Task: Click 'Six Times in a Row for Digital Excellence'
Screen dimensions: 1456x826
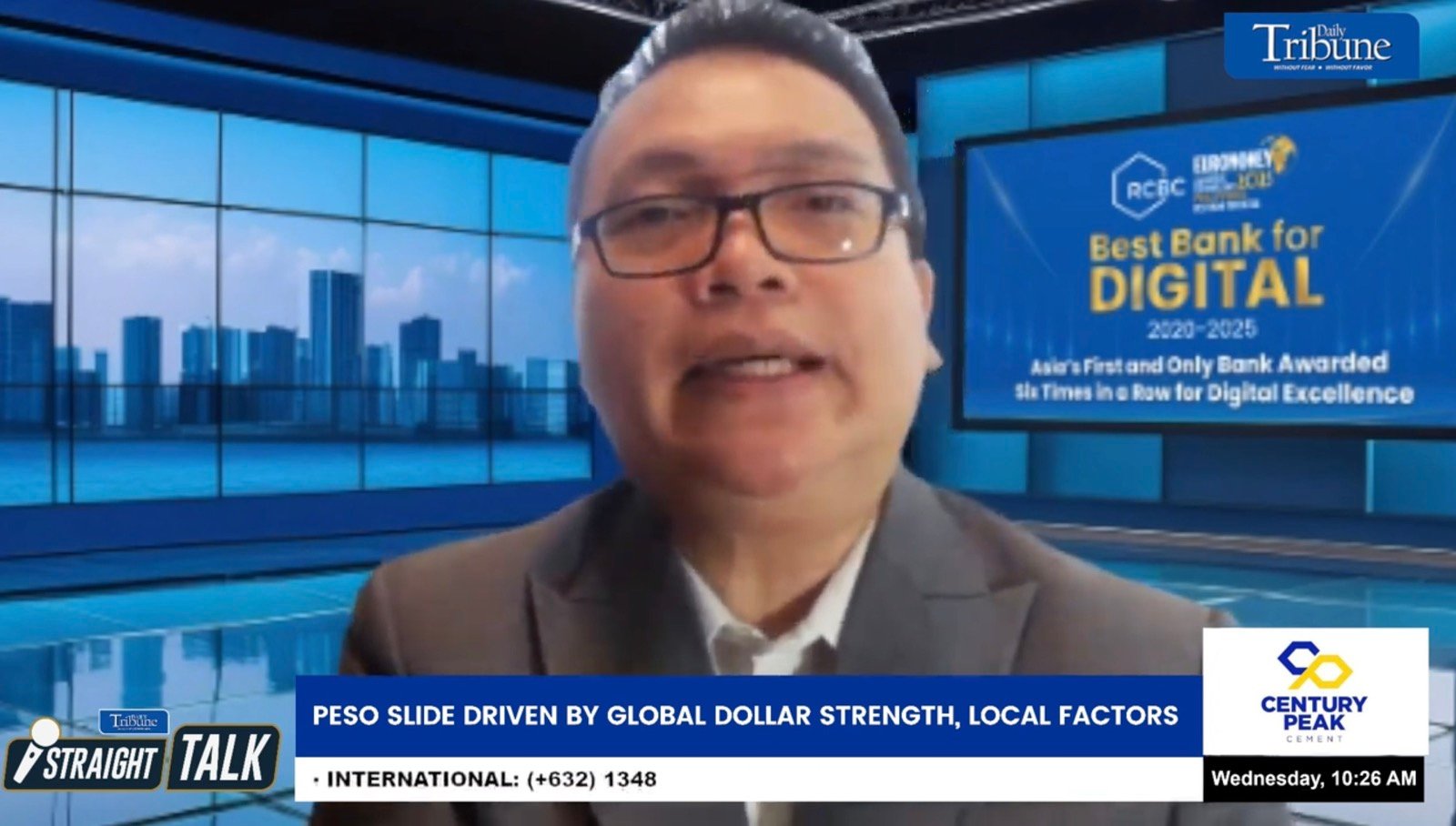Action: pos(1214,393)
